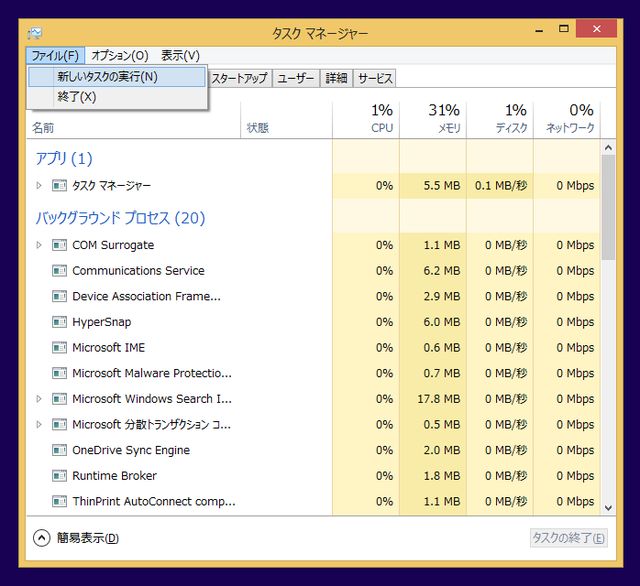Click the タスクの終了(E) button
This screenshot has width=640, height=586.
(x=569, y=538)
